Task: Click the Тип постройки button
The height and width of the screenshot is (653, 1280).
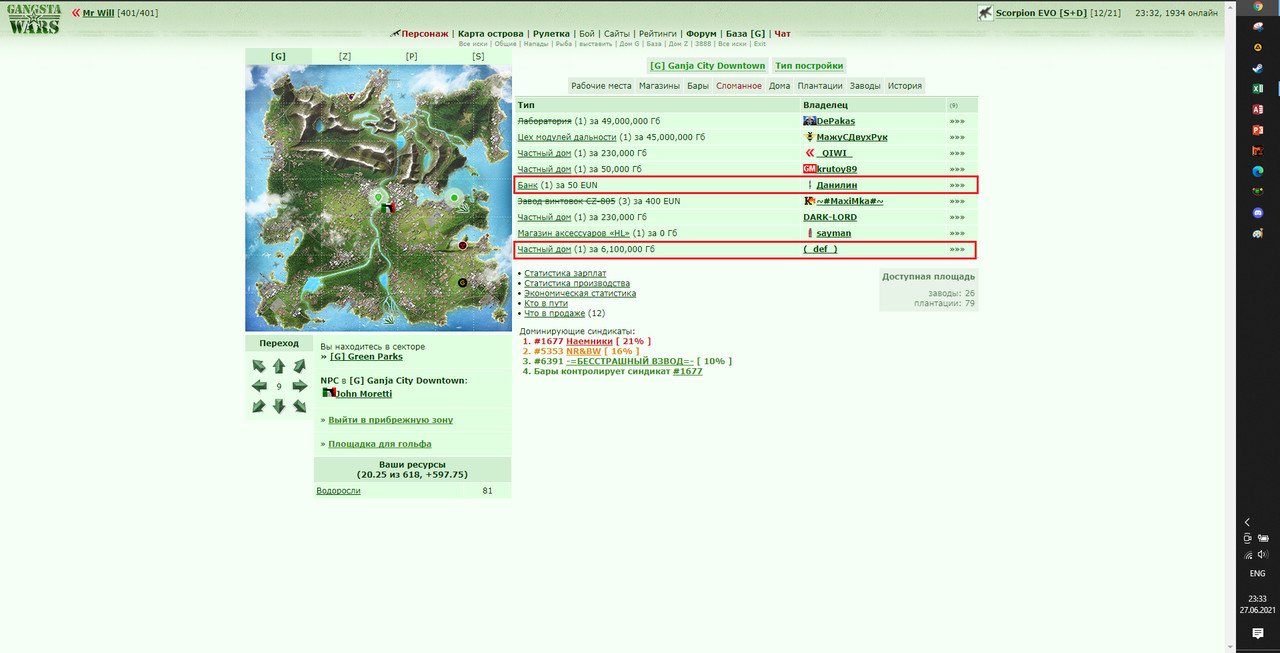Action: 808,66
